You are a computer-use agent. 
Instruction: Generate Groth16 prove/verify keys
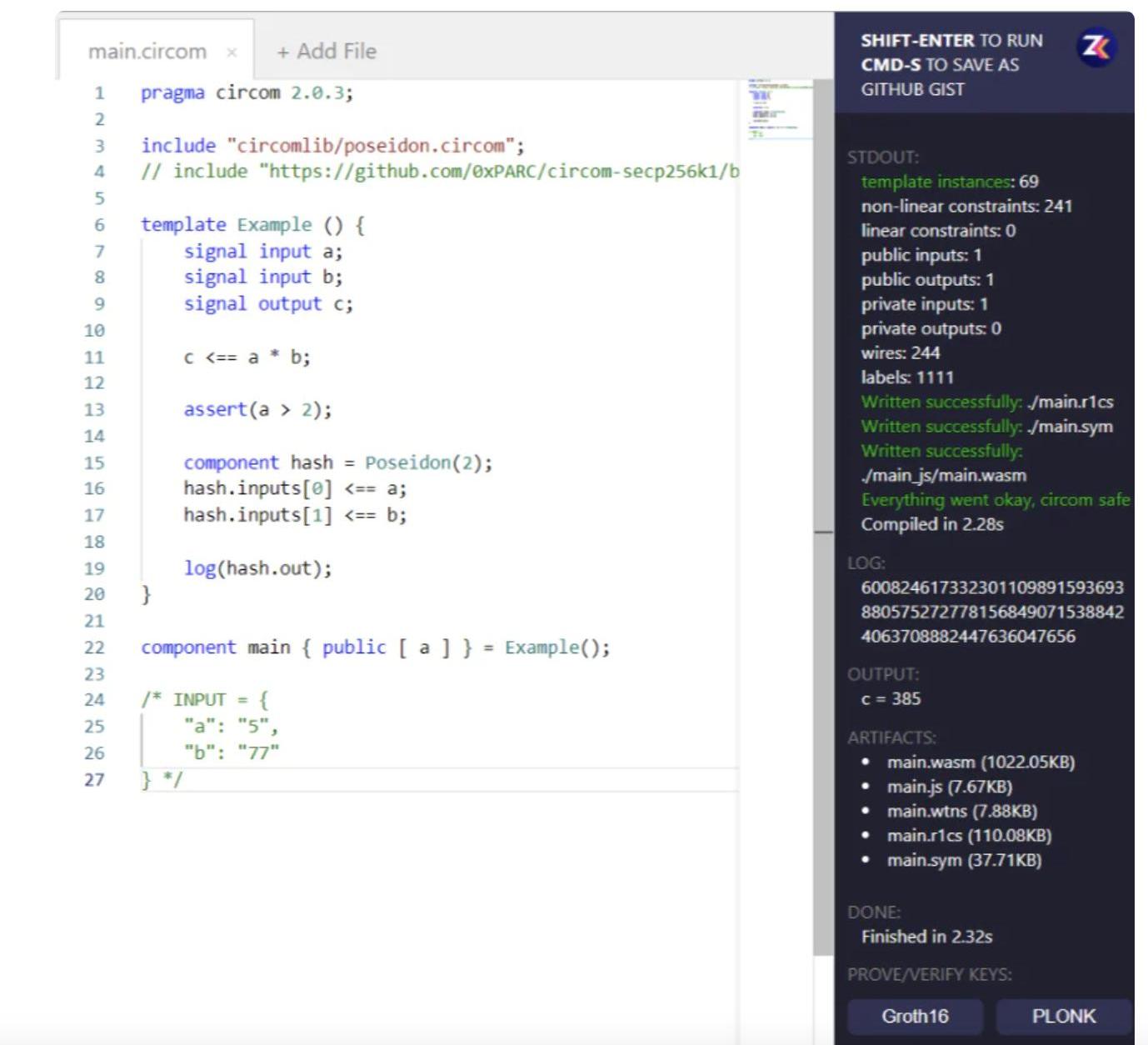click(x=915, y=1016)
